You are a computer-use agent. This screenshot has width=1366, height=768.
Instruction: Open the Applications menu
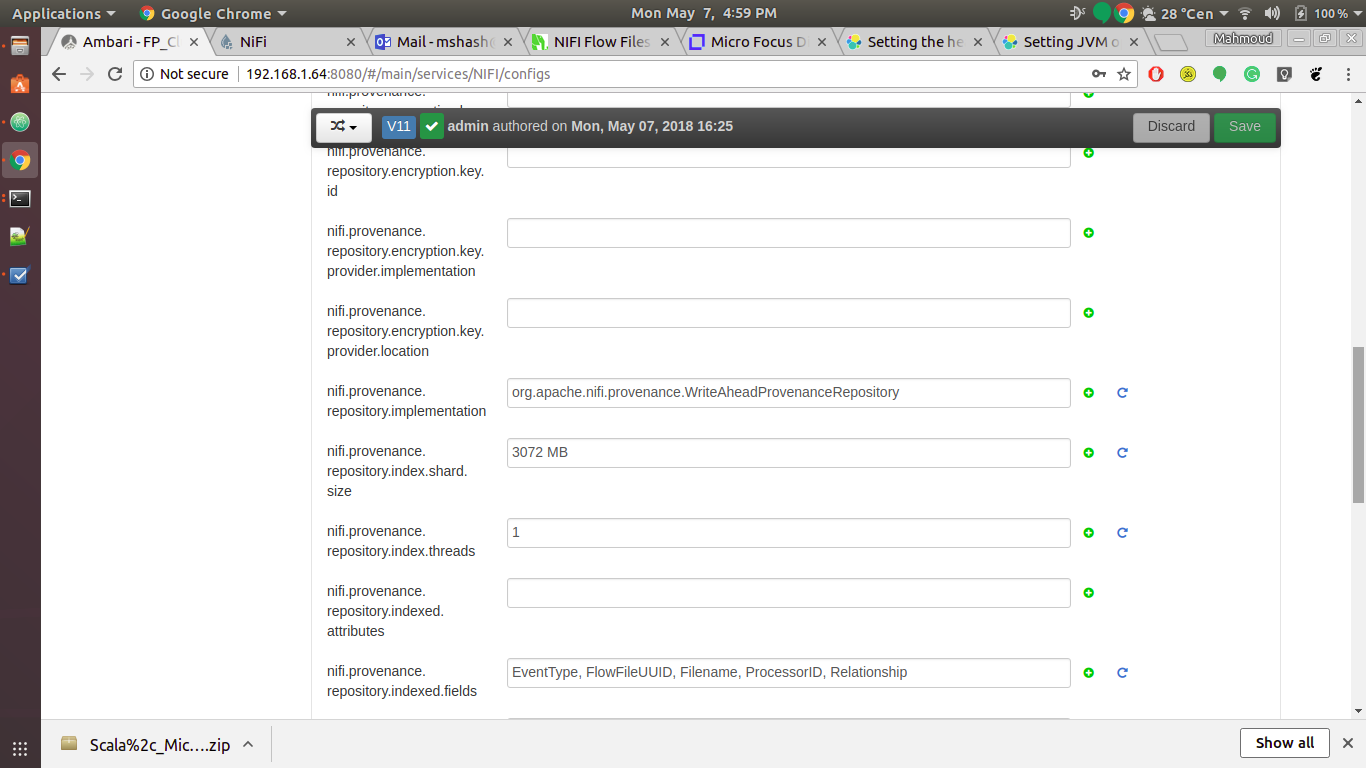coord(57,13)
